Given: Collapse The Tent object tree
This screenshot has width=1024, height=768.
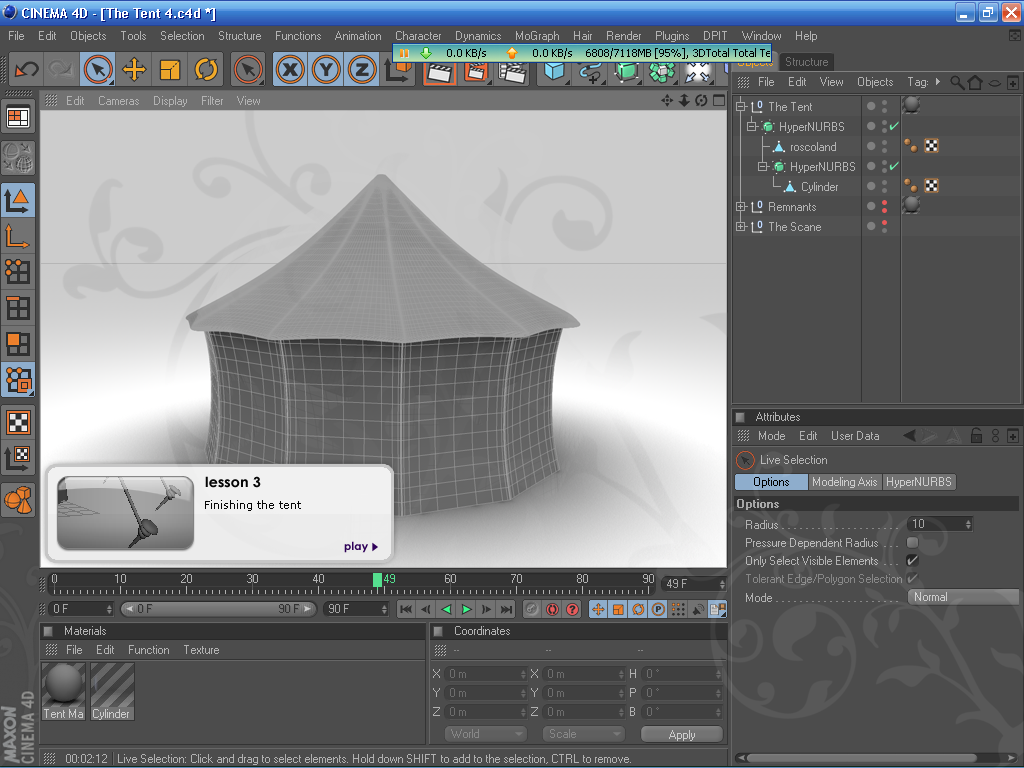Looking at the screenshot, I should (x=741, y=106).
